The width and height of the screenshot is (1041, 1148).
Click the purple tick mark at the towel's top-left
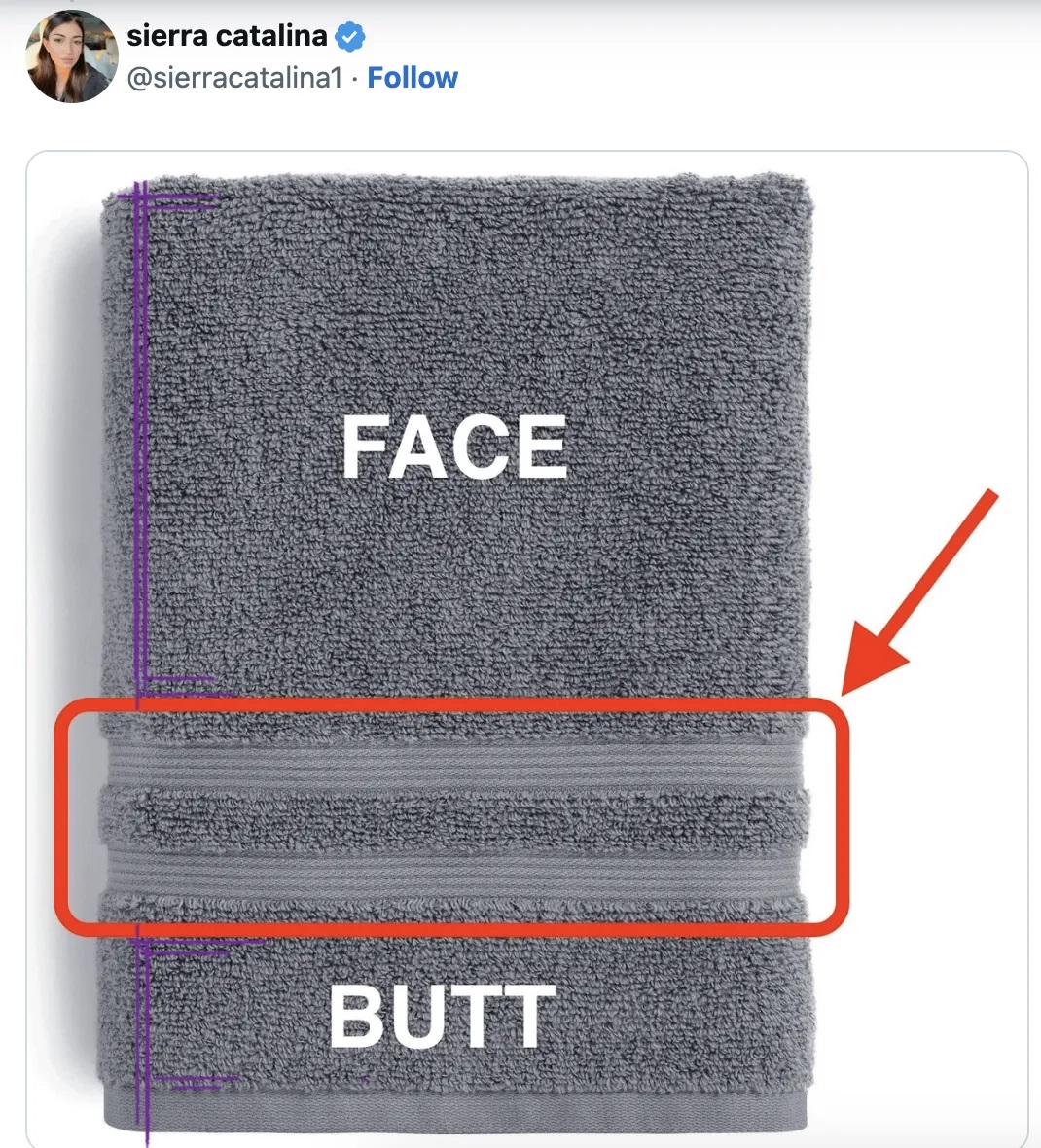click(x=175, y=200)
